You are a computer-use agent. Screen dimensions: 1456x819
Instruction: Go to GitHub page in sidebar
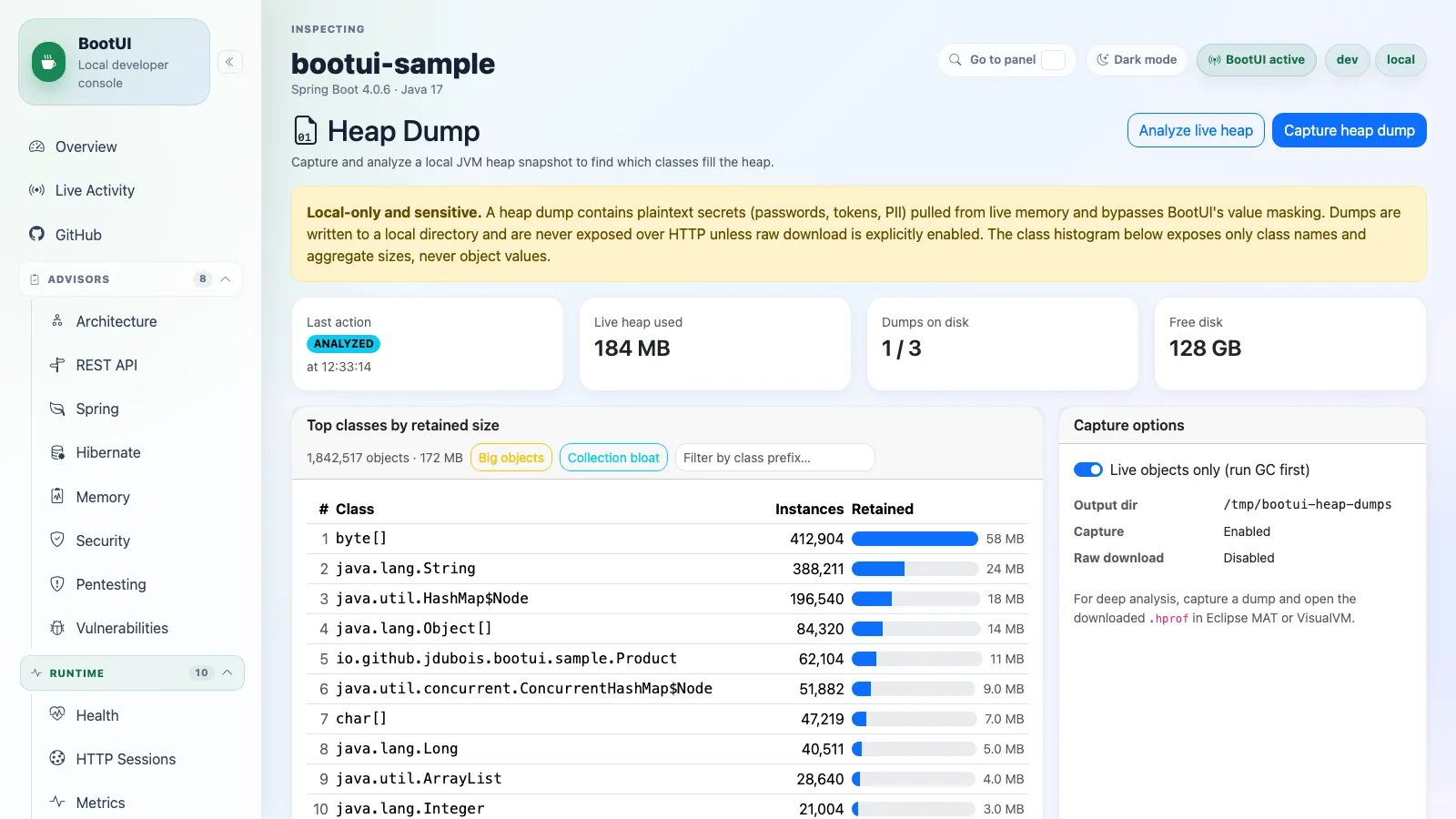click(x=131, y=234)
